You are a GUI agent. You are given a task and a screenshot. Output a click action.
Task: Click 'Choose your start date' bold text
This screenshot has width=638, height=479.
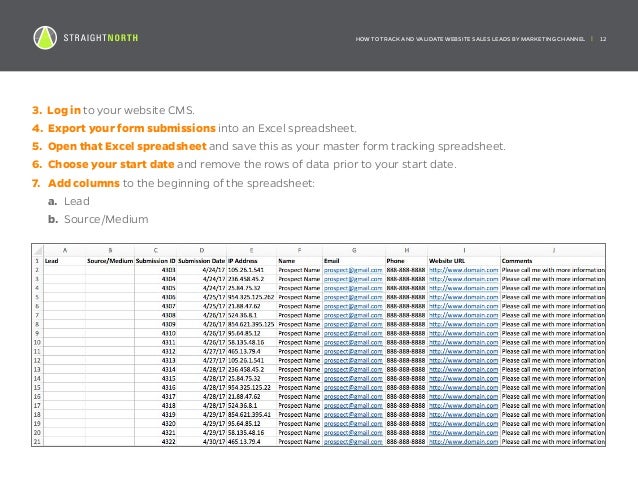(111, 164)
